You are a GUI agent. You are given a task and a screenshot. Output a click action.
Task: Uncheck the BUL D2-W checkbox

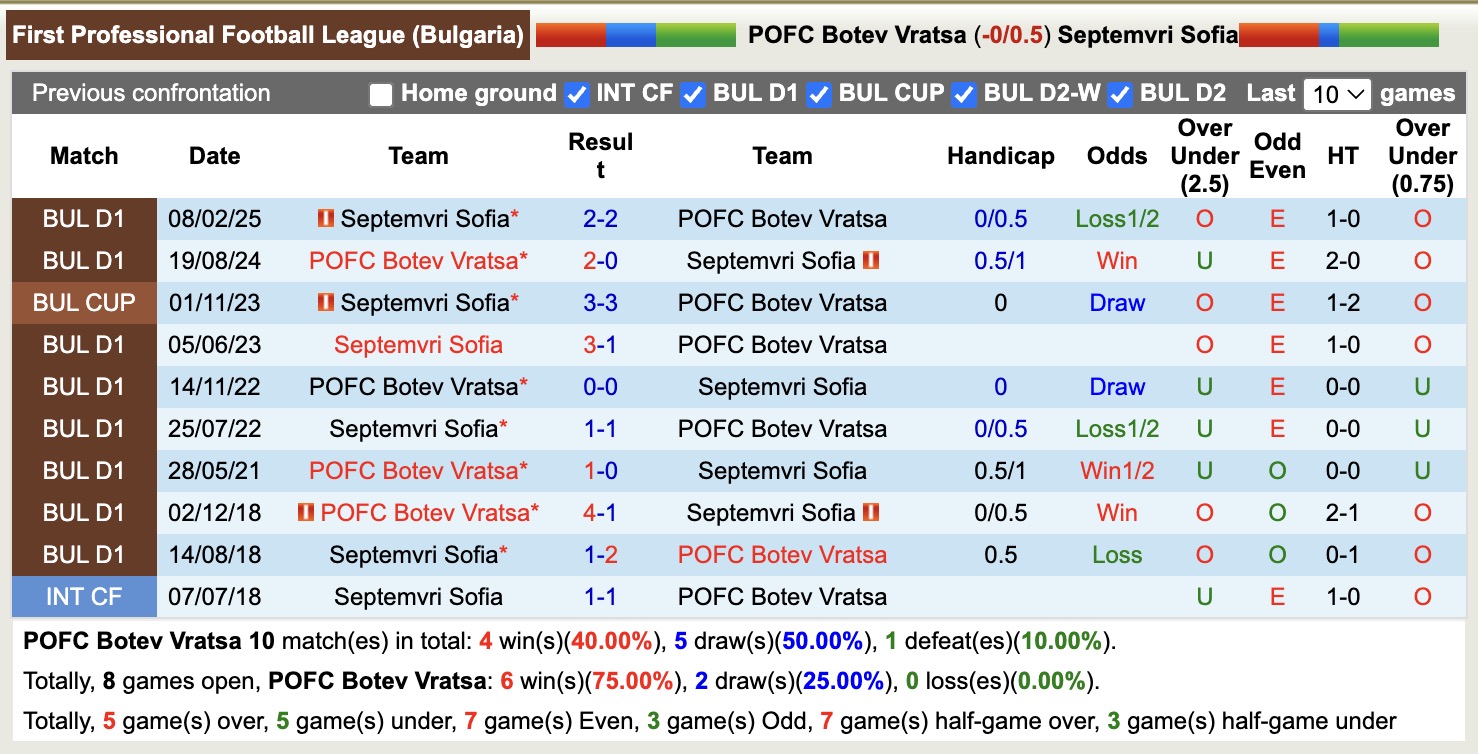[963, 94]
